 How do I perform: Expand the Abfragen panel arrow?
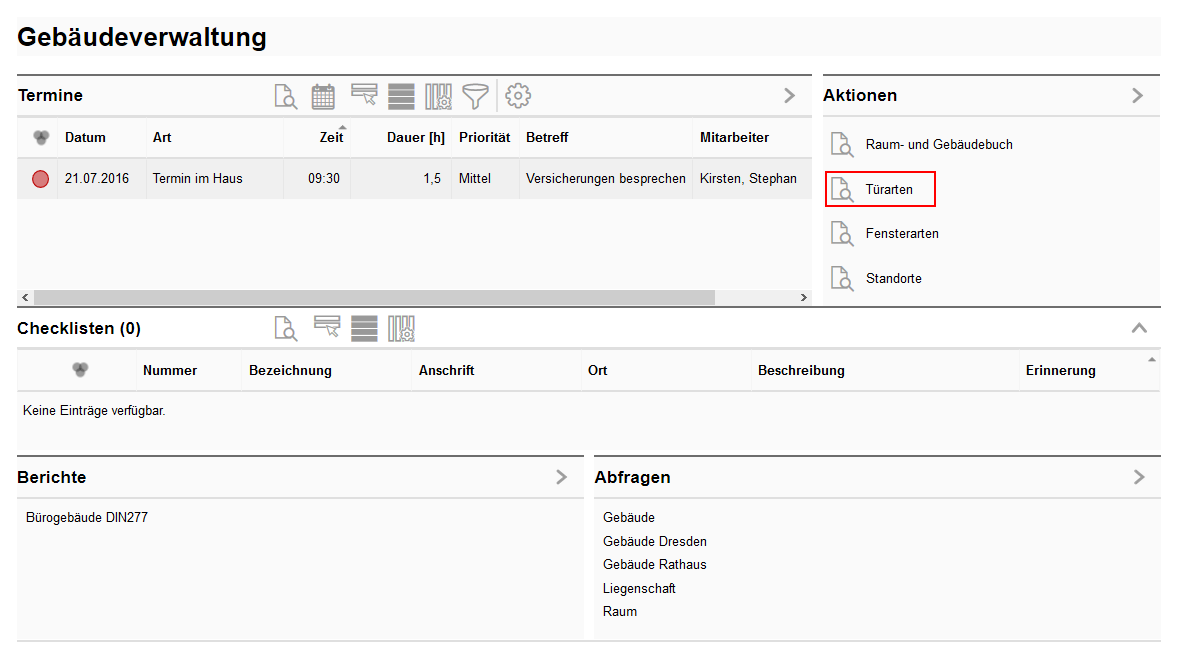pyautogui.click(x=1139, y=477)
